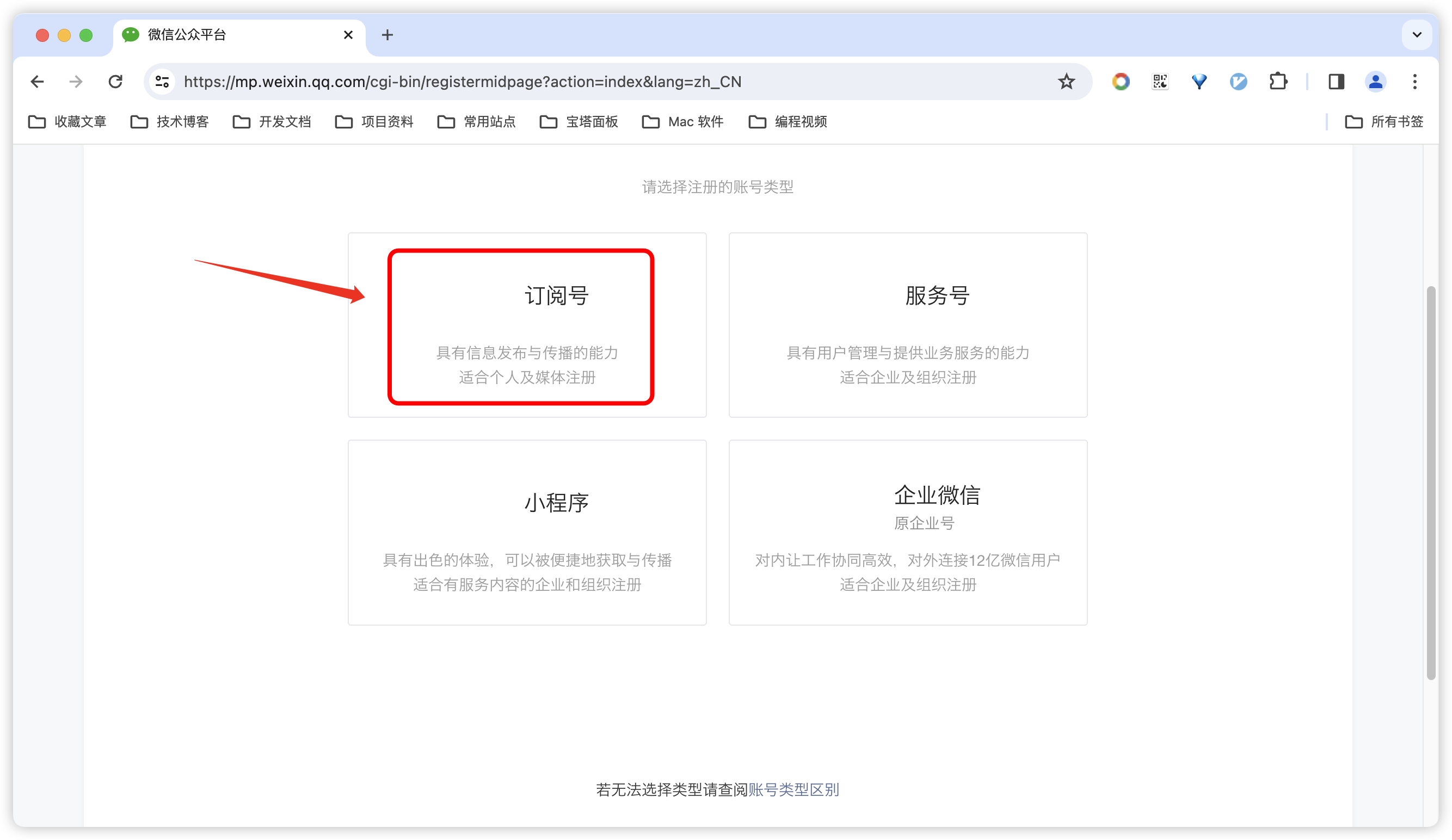
Task: Open Chrome three-dot menu
Action: click(x=1414, y=82)
